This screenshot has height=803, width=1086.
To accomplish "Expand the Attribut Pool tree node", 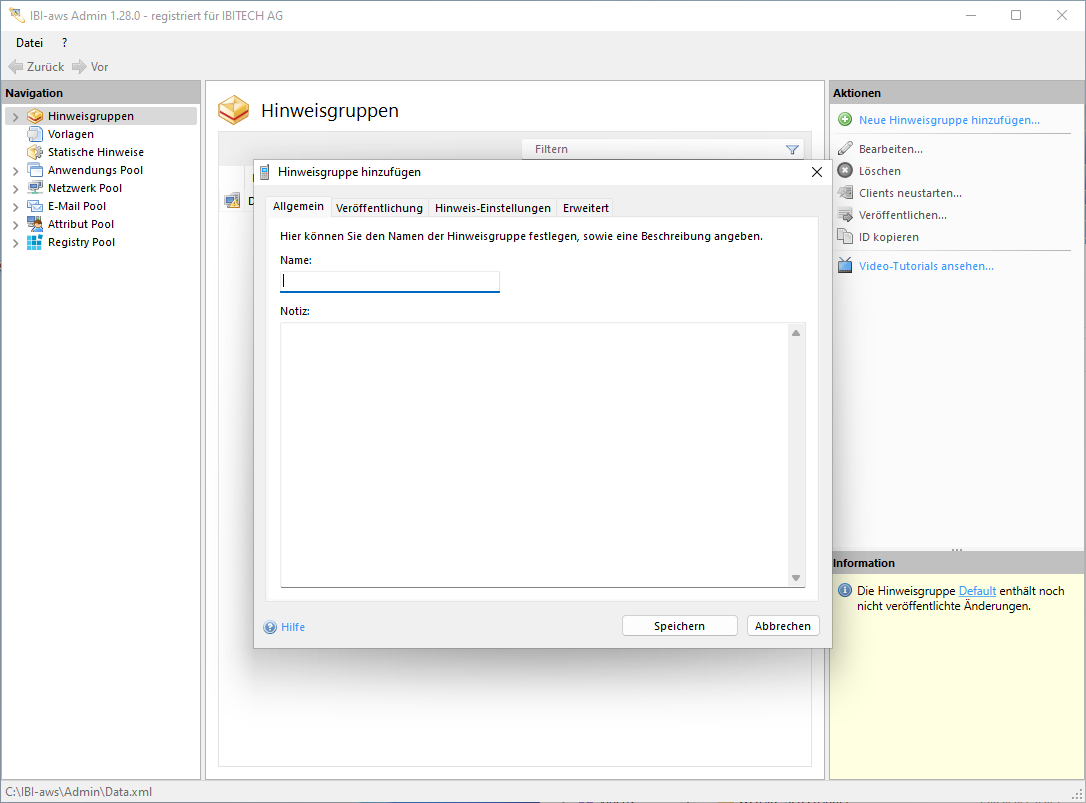I will [x=15, y=225].
